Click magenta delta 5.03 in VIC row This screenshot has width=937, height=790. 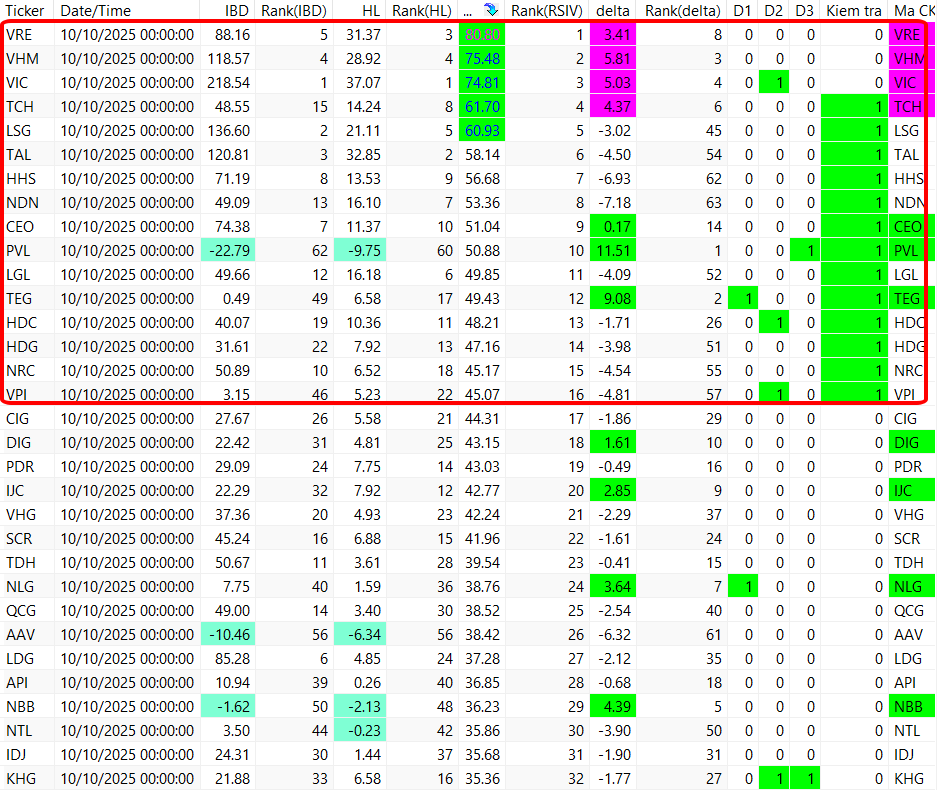click(x=613, y=82)
